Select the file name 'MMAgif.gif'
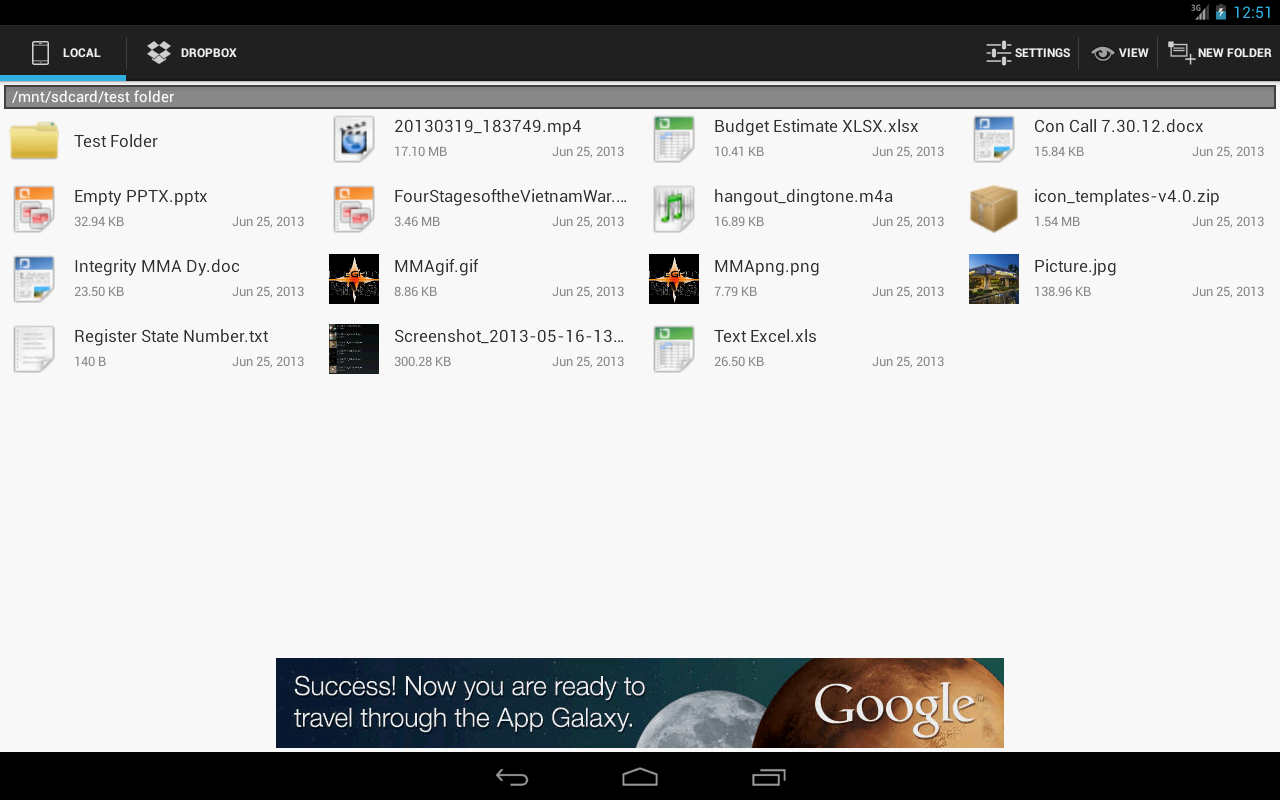Viewport: 1280px width, 800px height. (436, 267)
